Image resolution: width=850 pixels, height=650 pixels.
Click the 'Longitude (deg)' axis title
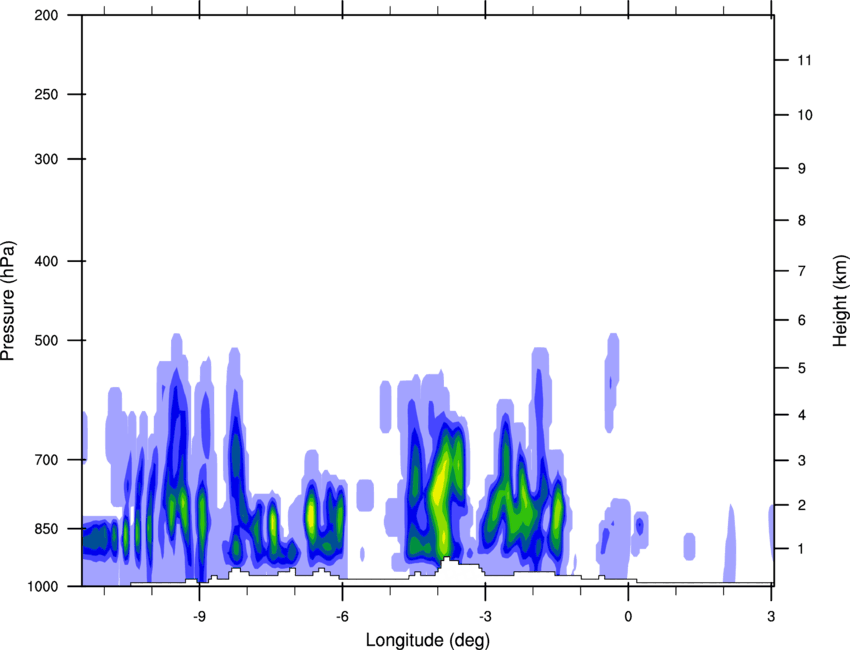pos(428,640)
